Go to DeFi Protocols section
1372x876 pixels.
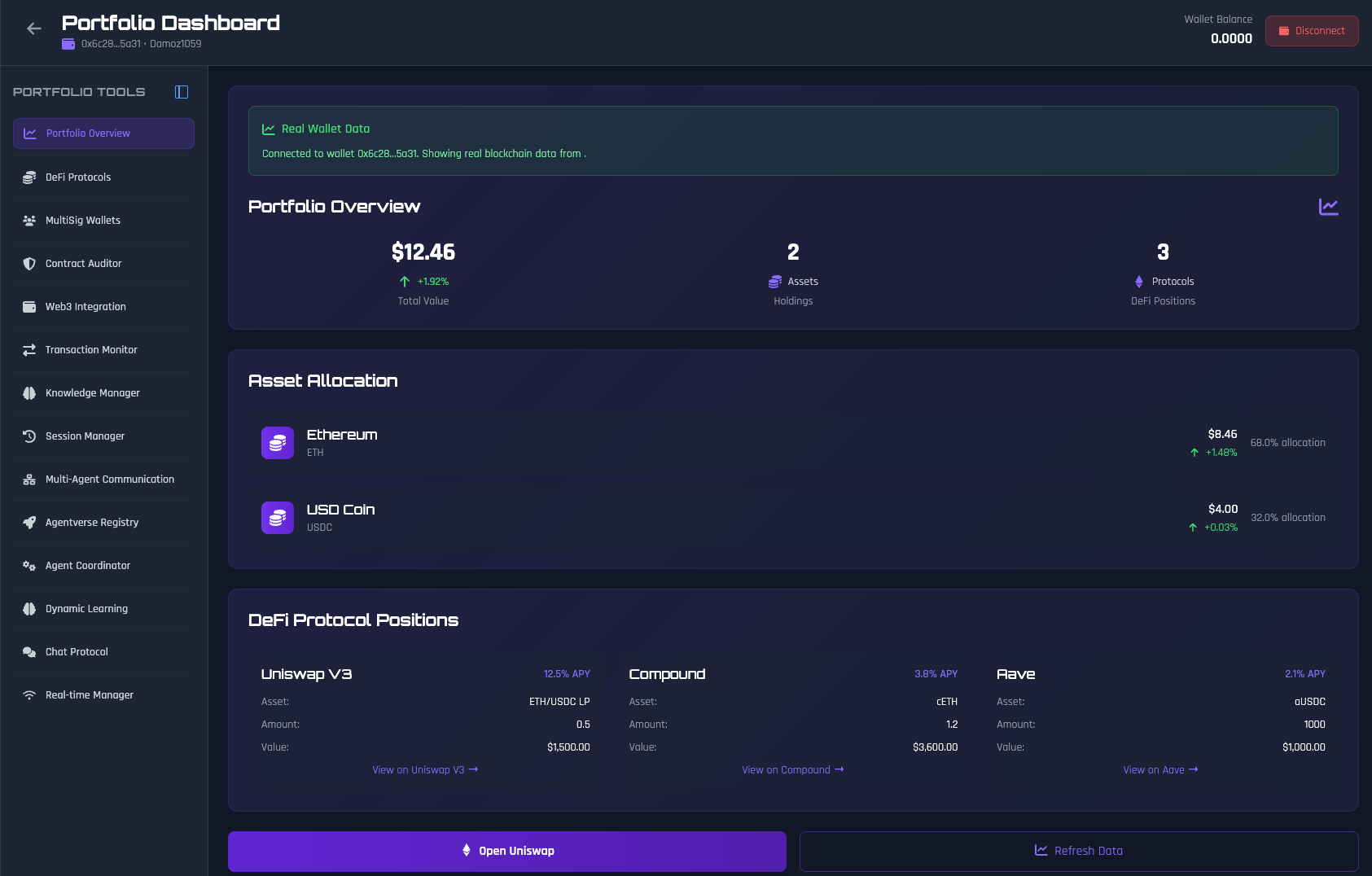click(x=78, y=177)
